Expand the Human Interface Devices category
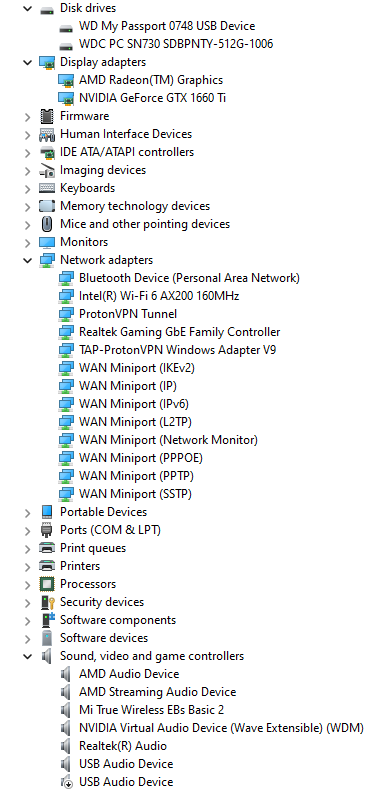 pyautogui.click(x=27, y=135)
